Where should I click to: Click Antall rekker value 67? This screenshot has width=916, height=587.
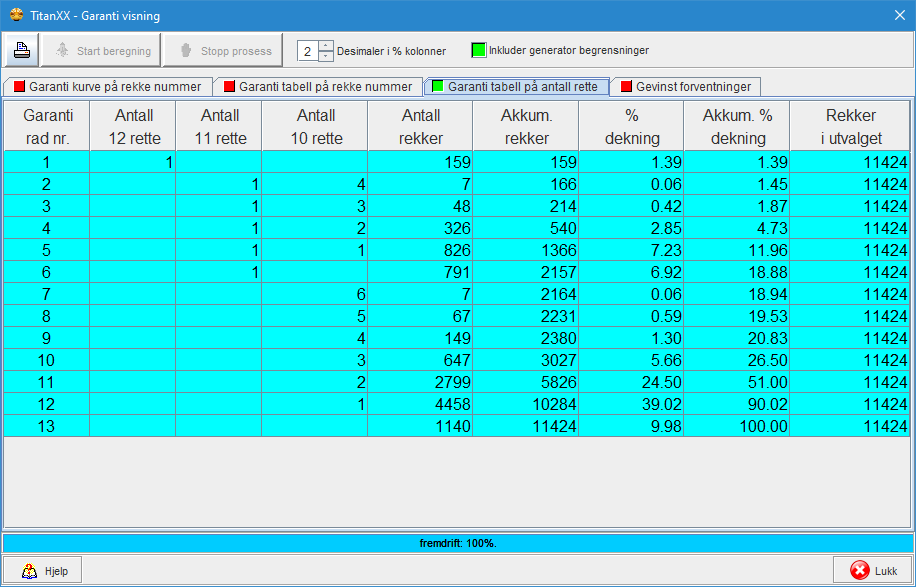(x=420, y=316)
